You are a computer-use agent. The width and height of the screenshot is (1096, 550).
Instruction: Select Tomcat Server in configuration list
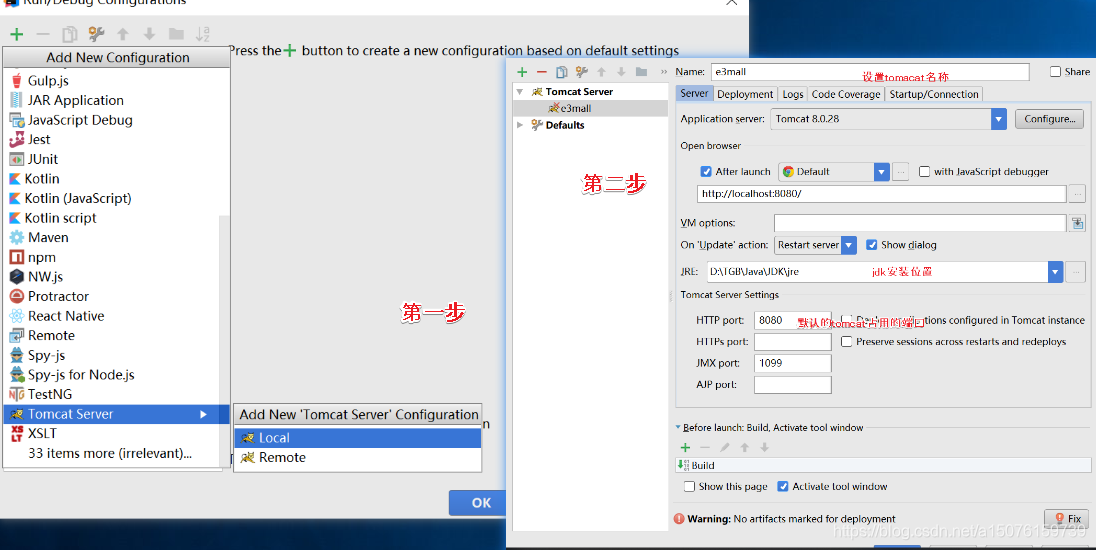pyautogui.click(x=116, y=414)
